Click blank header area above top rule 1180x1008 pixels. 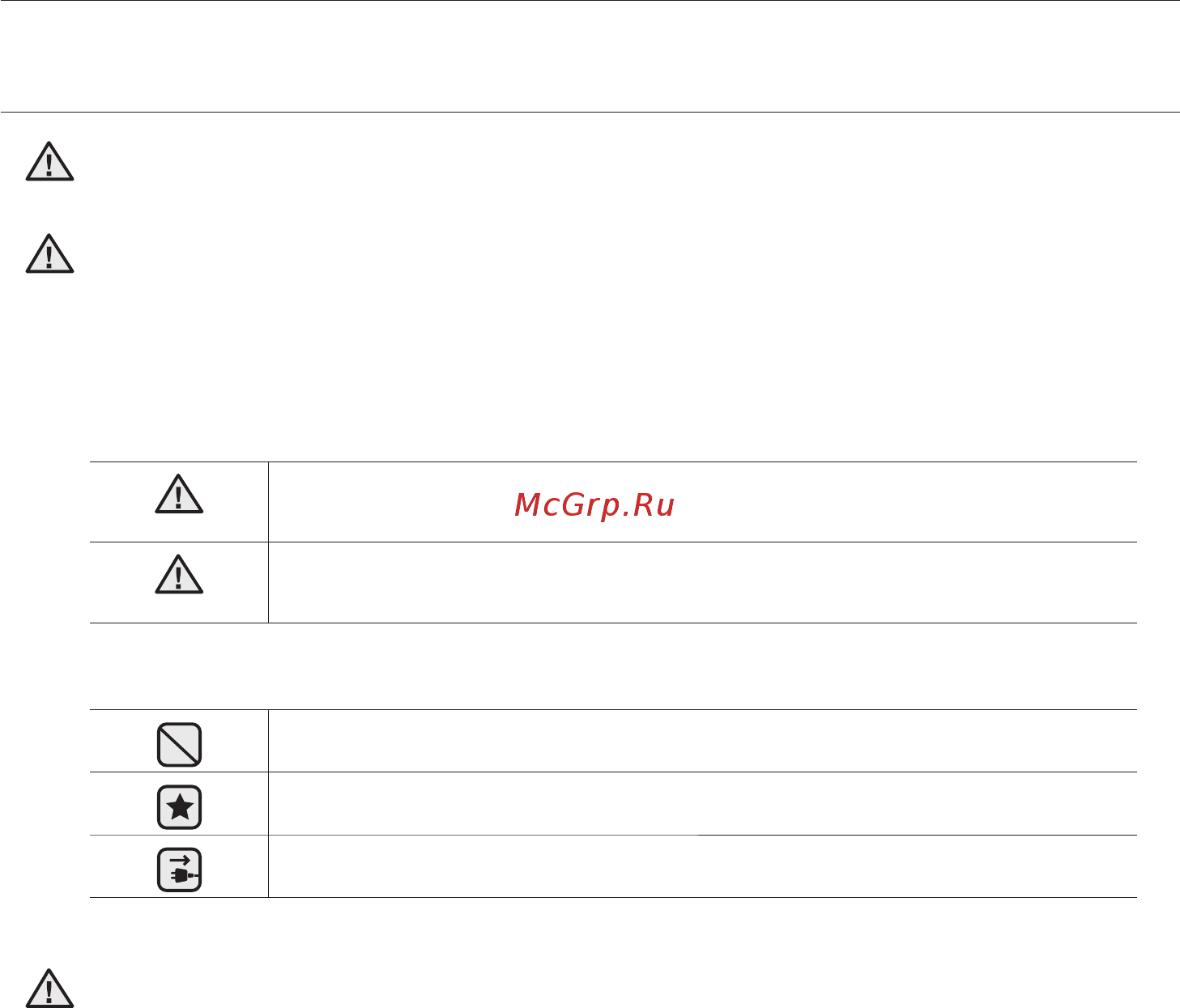(590, 57)
